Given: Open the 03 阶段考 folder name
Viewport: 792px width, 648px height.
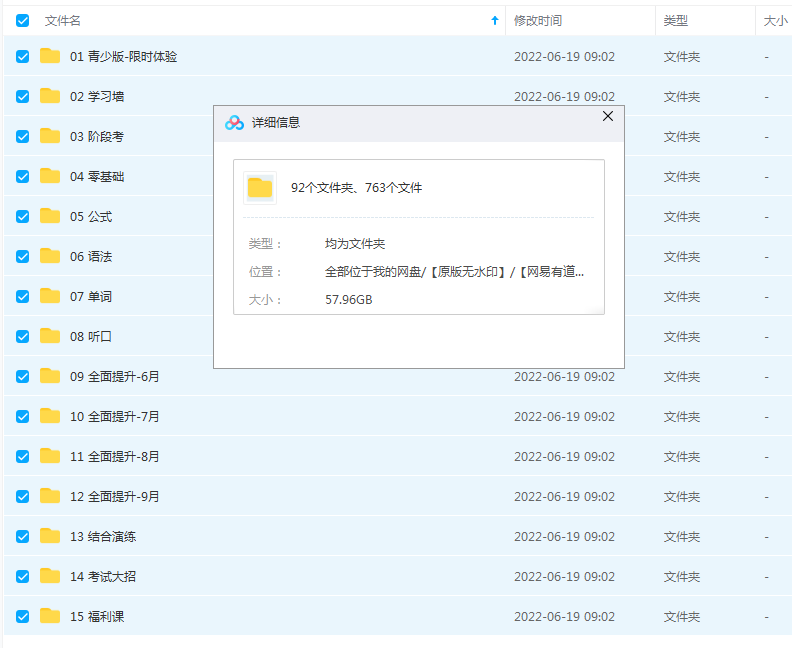Looking at the screenshot, I should 97,136.
